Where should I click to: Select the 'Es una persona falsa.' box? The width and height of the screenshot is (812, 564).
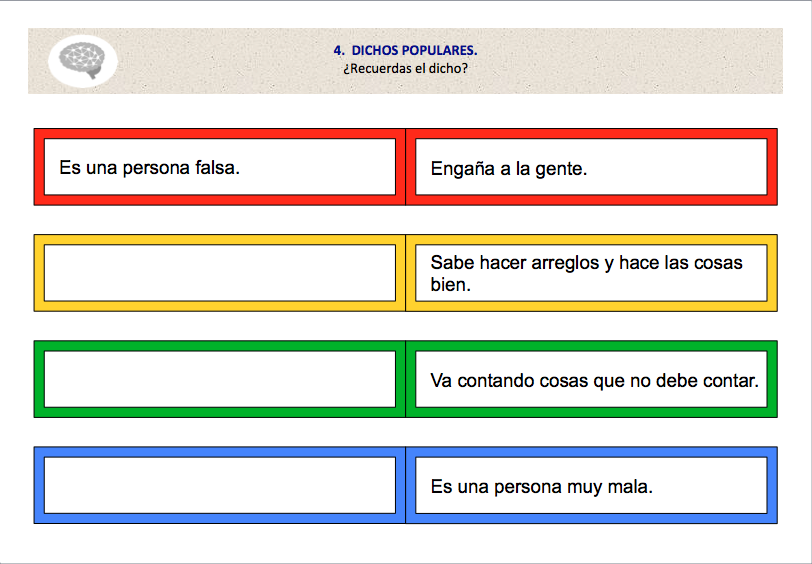pyautogui.click(x=220, y=167)
